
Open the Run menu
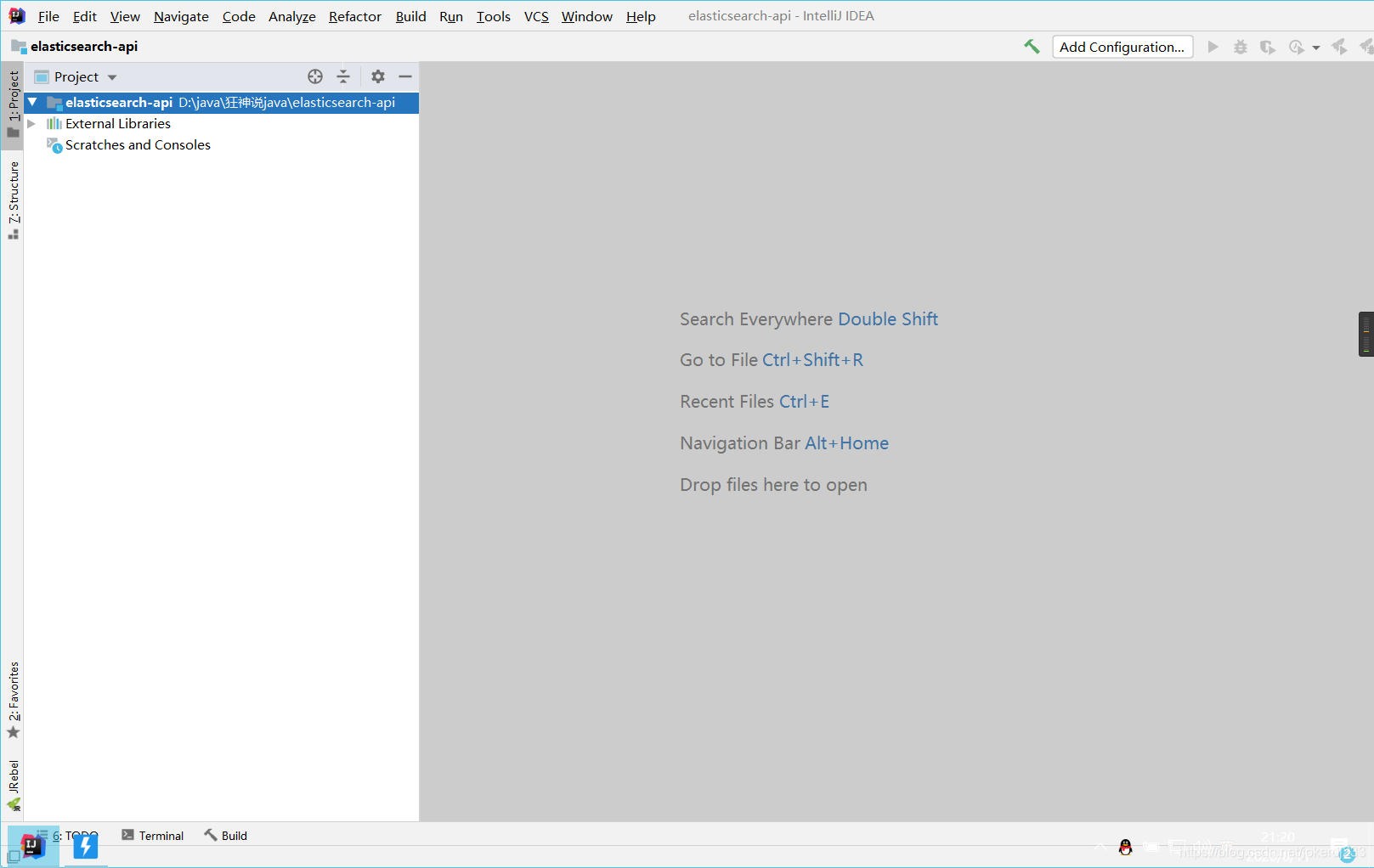(451, 16)
